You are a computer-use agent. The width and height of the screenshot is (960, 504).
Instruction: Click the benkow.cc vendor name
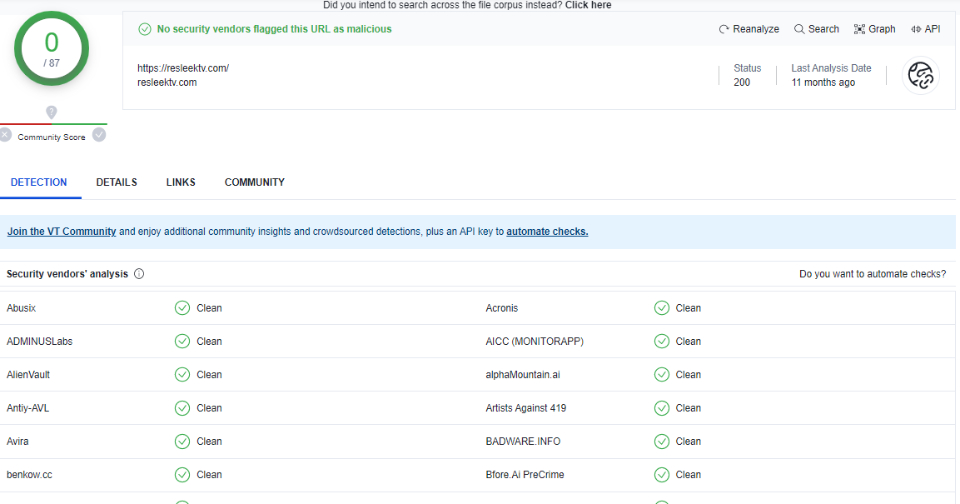tap(29, 475)
